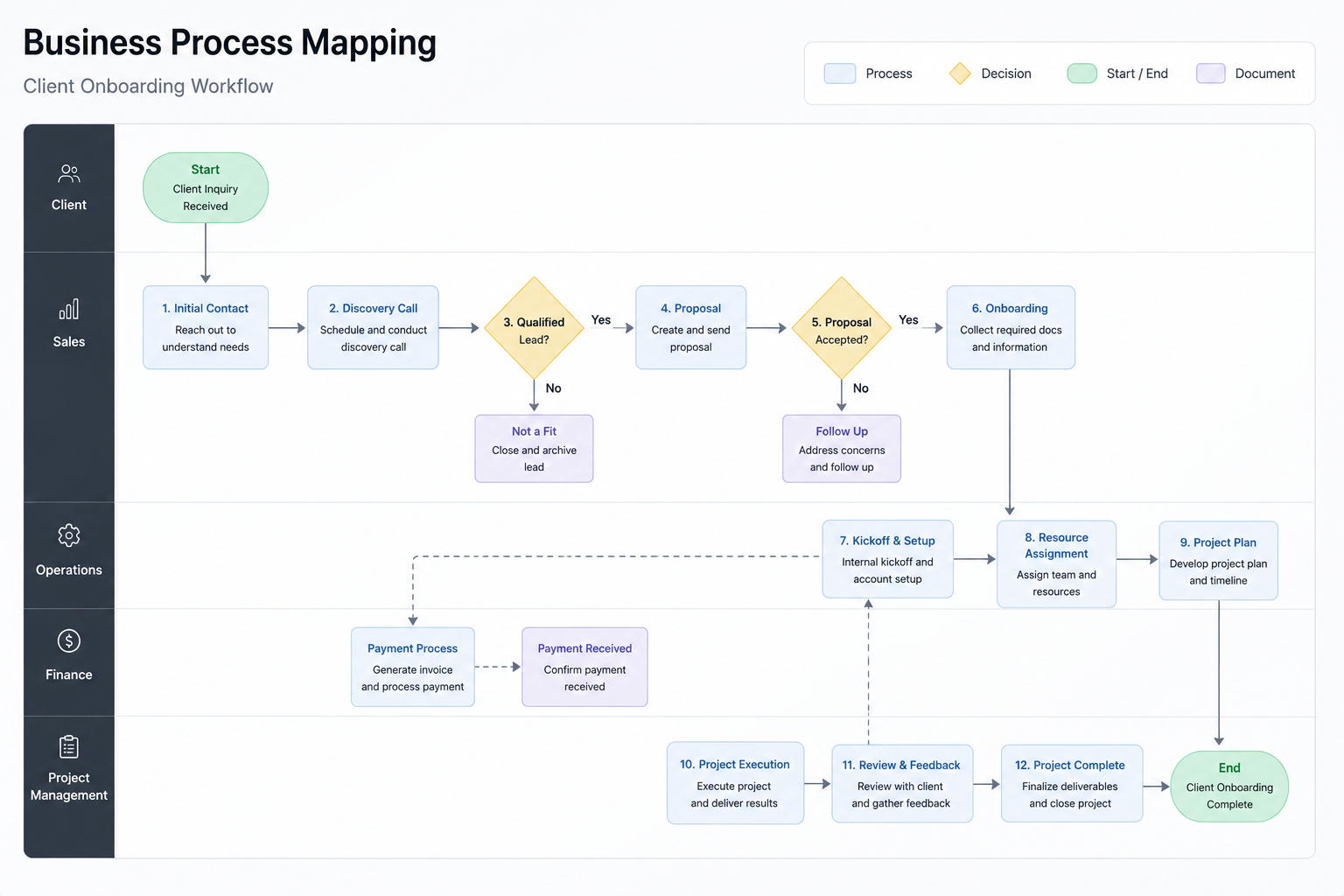Click the Decision legend label
Screen dimensions: 1344x896
[1006, 73]
